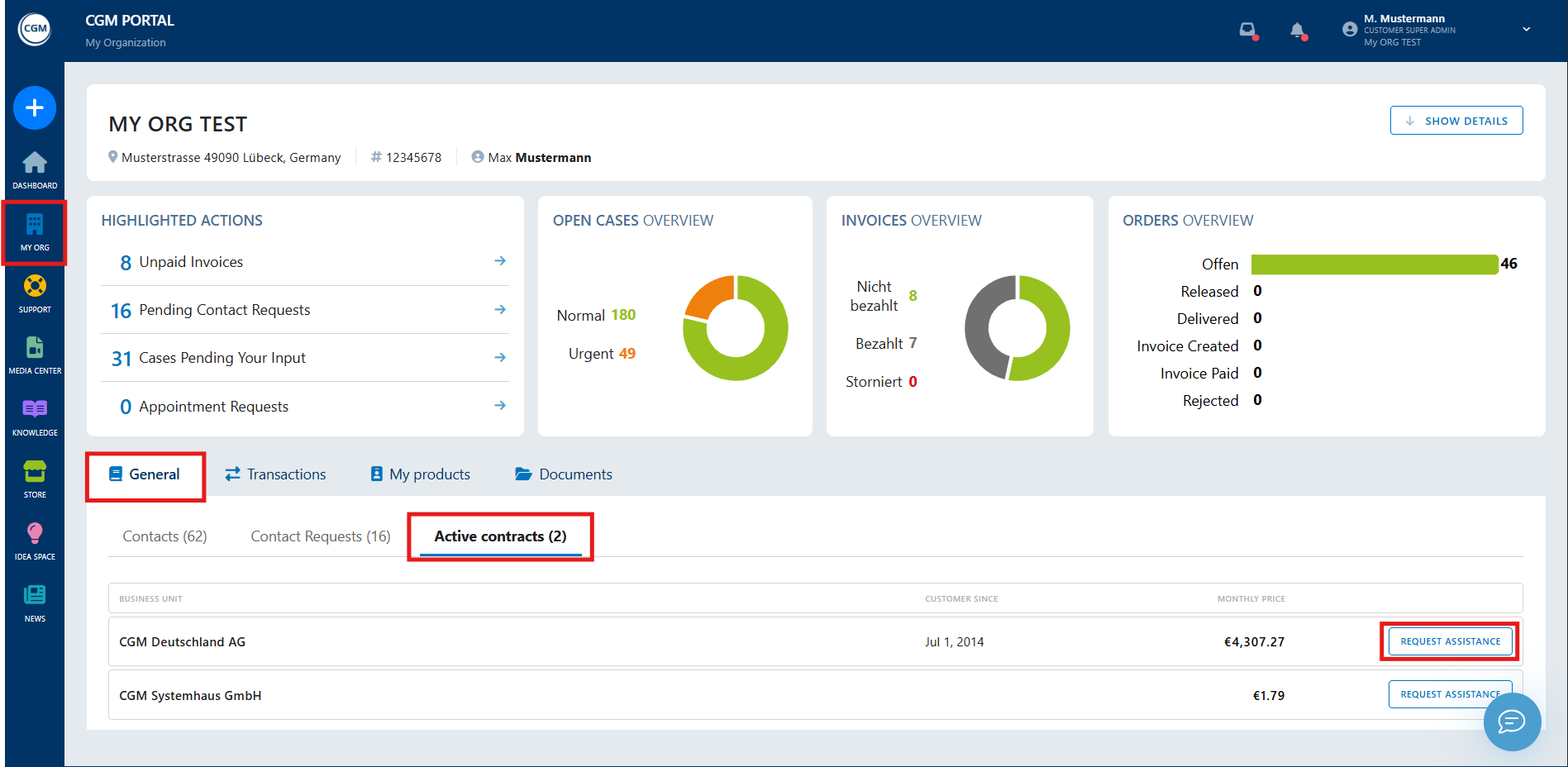Switch to the Transactions tab
The height and width of the screenshot is (767, 1568).
point(275,474)
